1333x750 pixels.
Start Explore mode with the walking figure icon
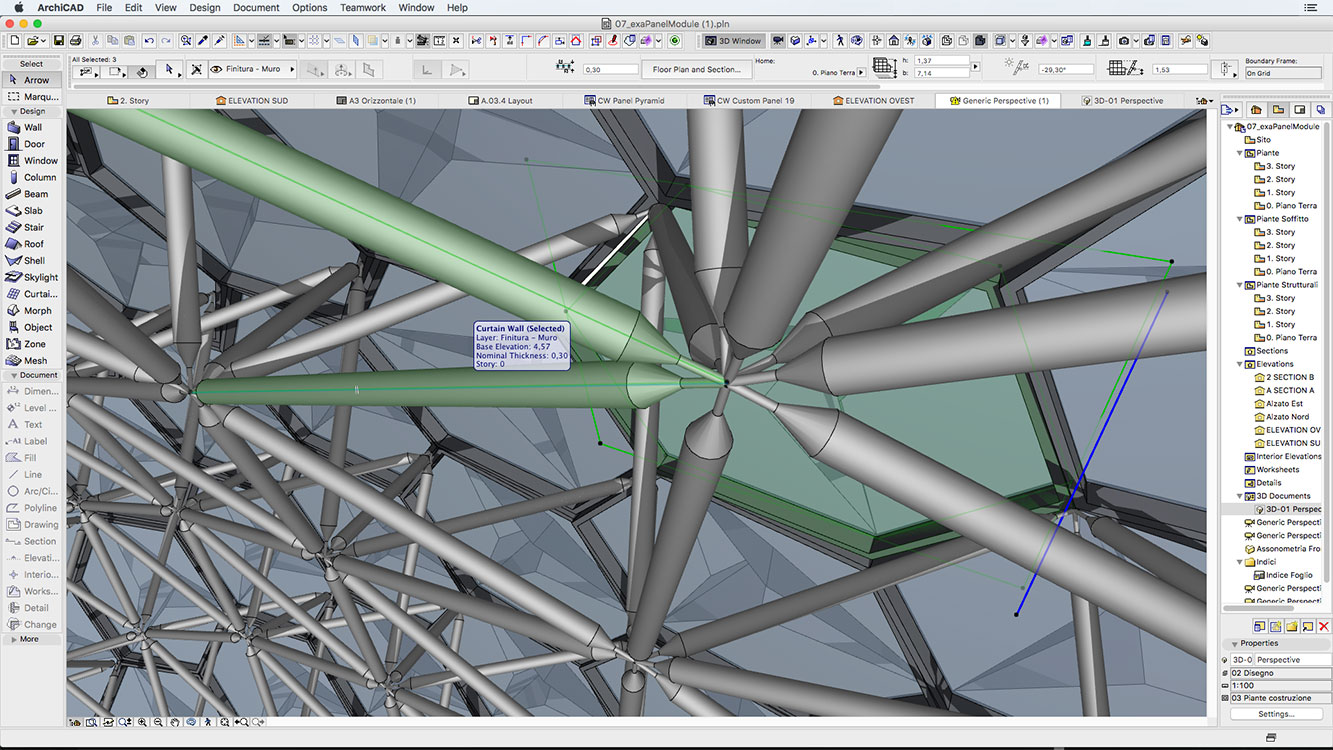(208, 721)
